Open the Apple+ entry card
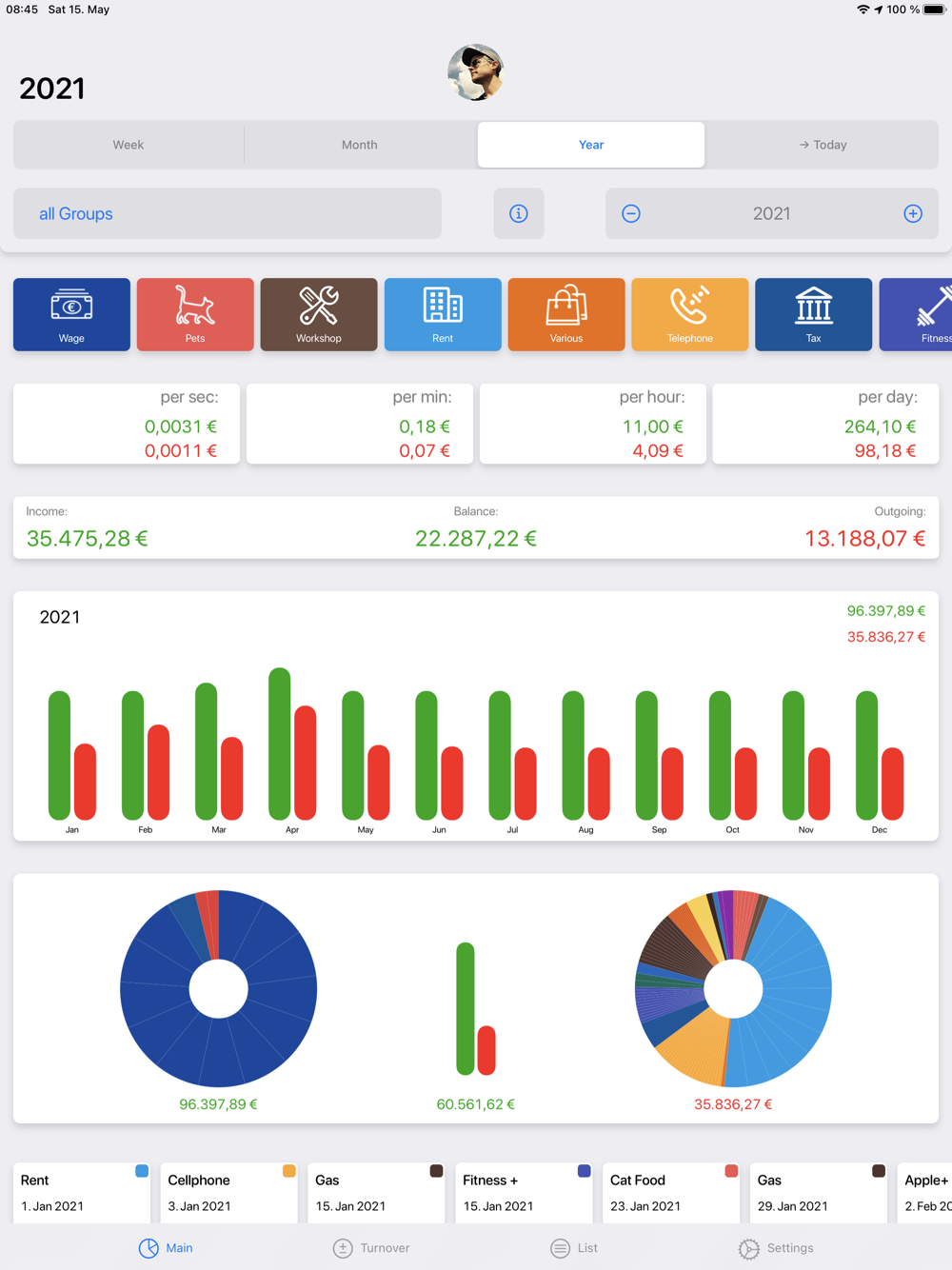Image resolution: width=952 pixels, height=1270 pixels. tap(925, 1193)
